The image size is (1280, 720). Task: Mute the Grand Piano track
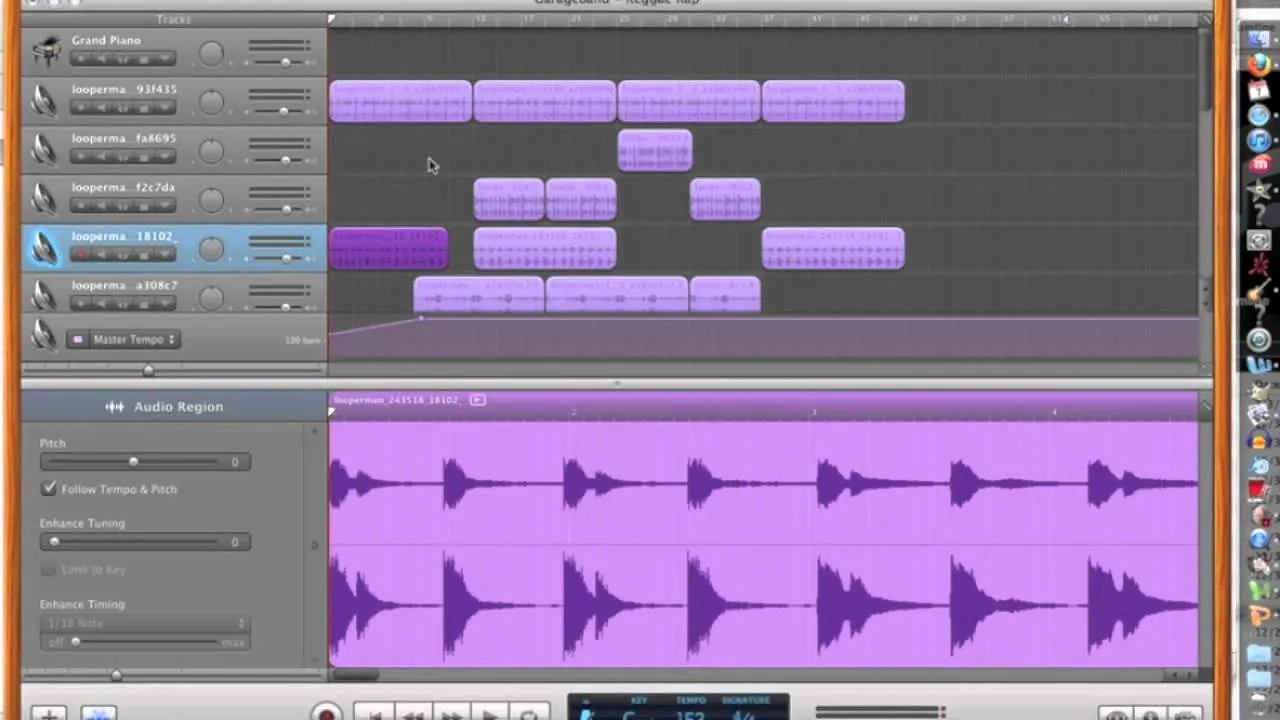(x=103, y=59)
